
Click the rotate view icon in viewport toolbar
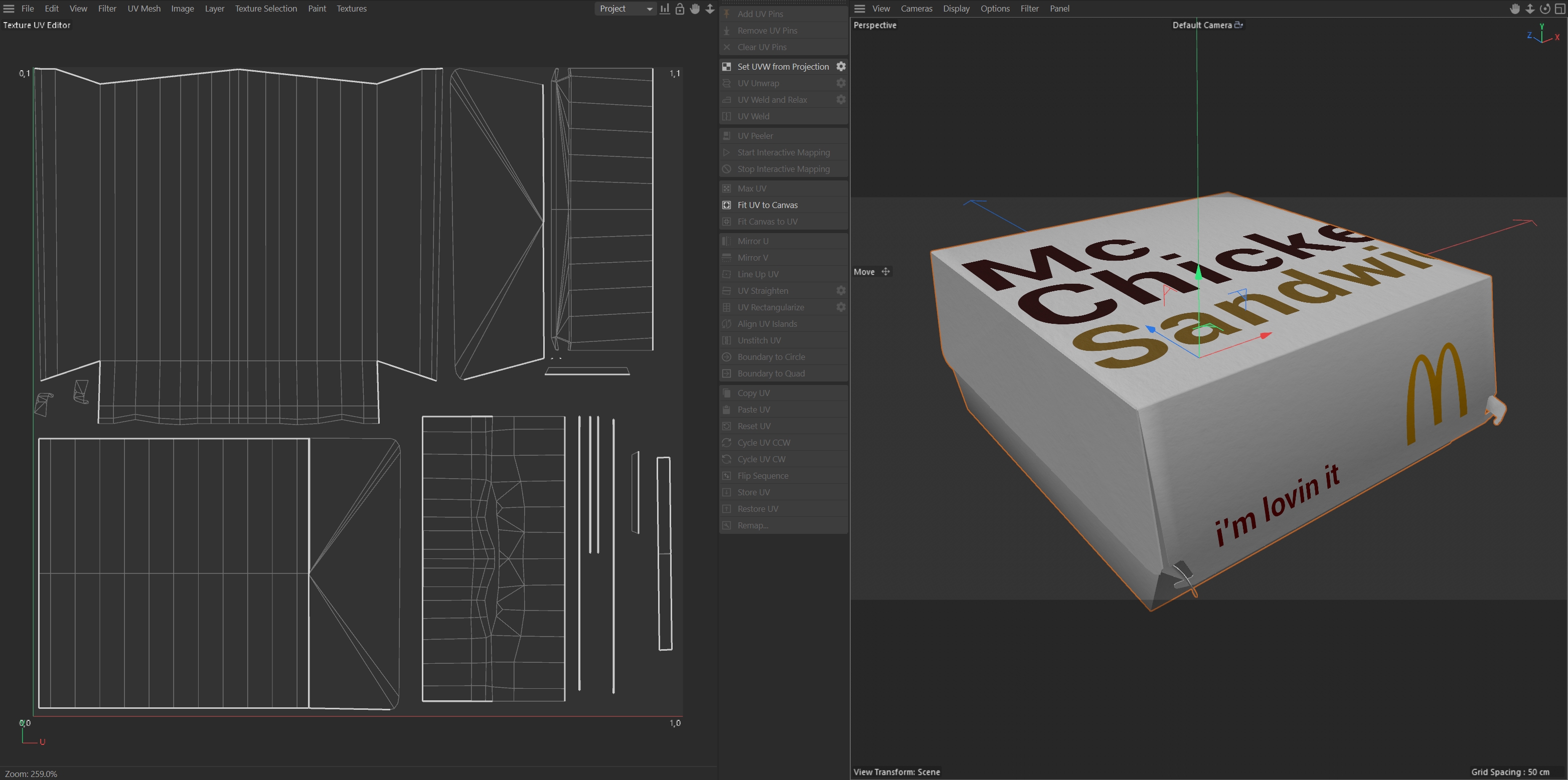coord(1545,9)
